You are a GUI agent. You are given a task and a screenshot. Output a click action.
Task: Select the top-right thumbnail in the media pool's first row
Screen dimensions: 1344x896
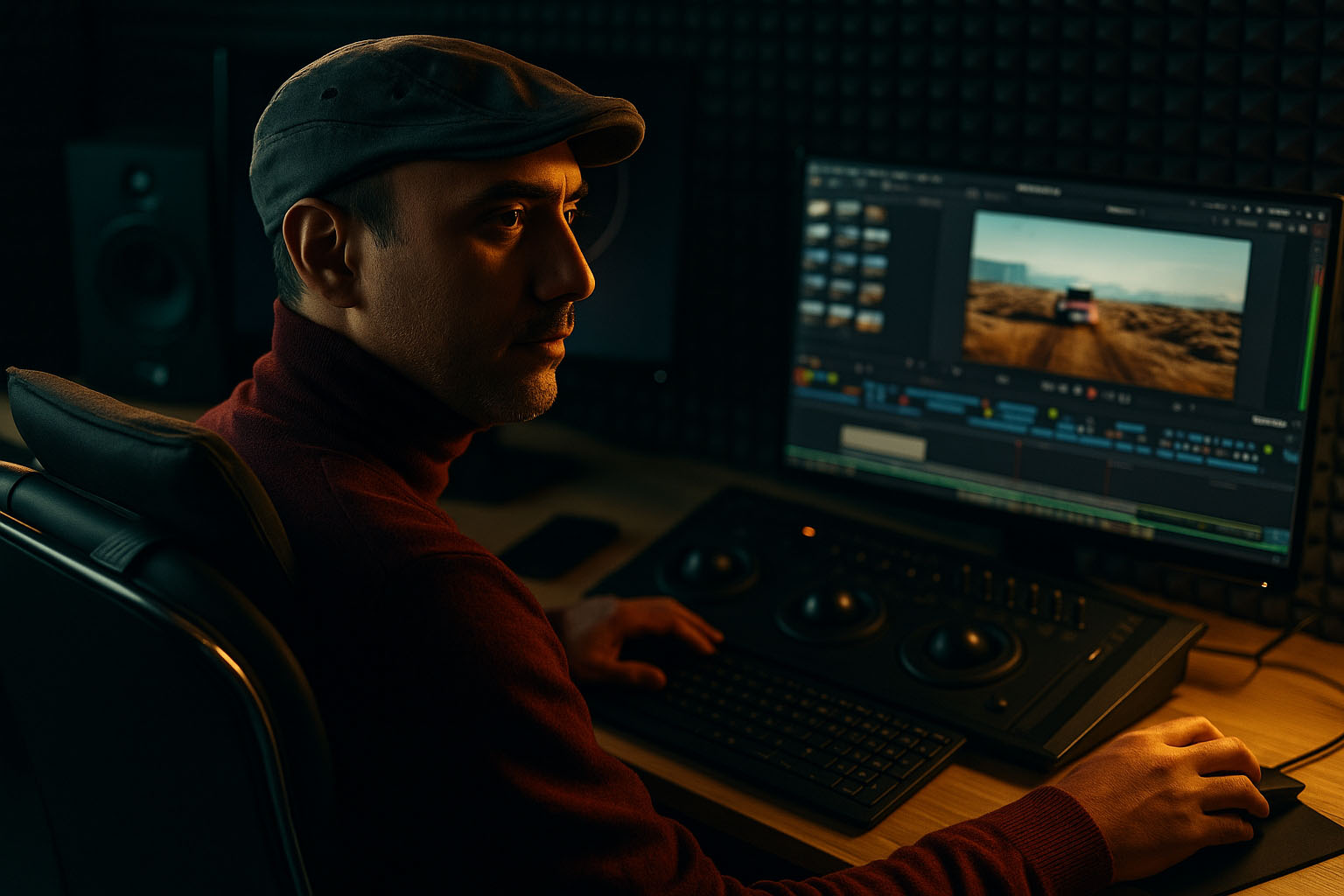[876, 213]
